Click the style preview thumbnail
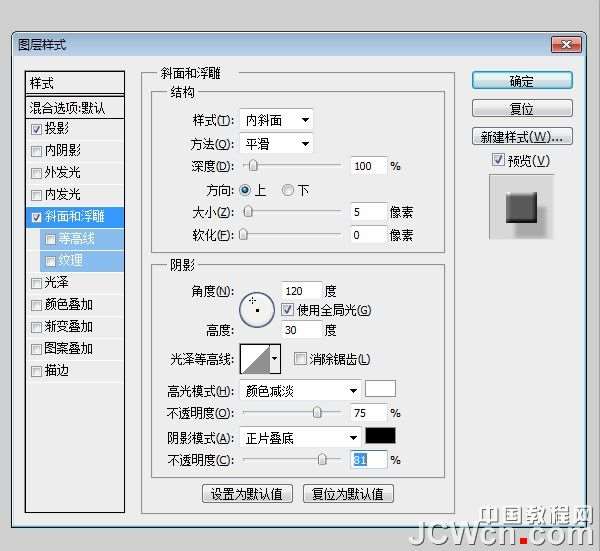The image size is (600, 551). click(x=522, y=207)
